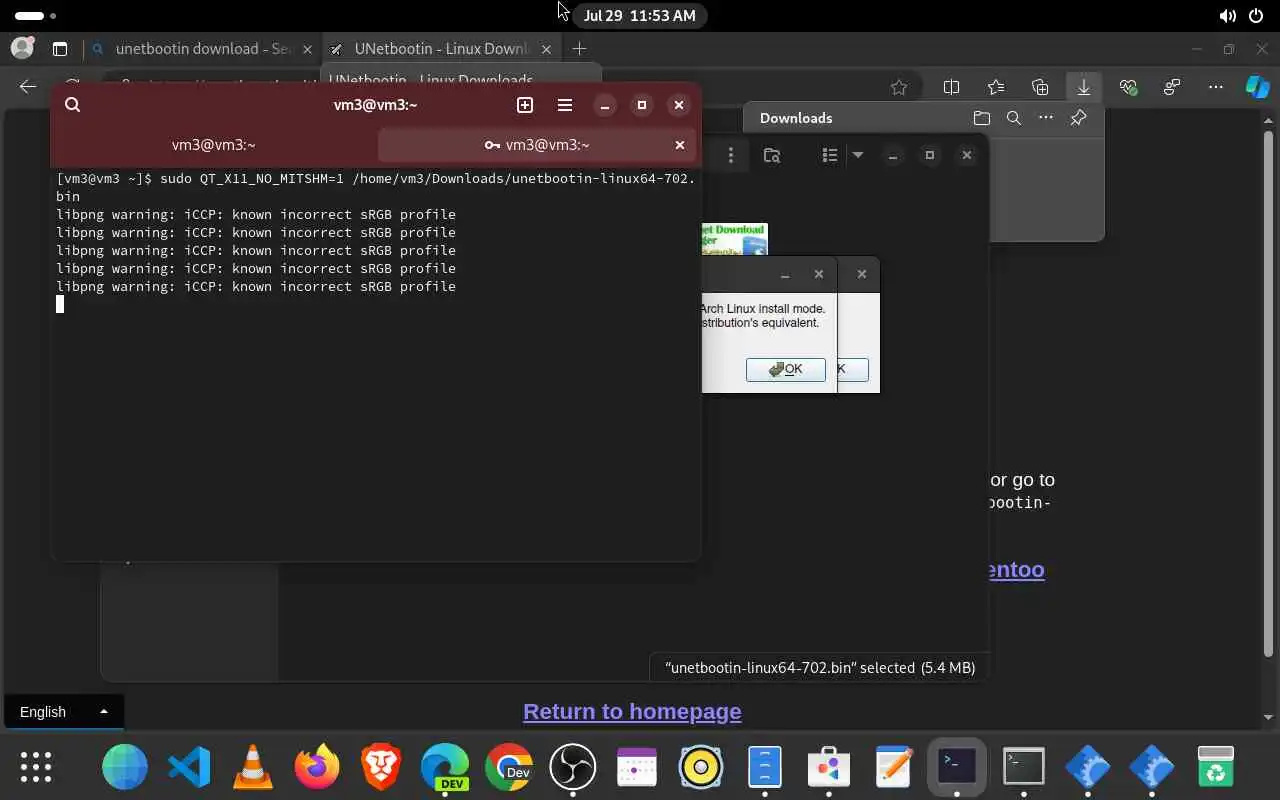Open the English language dropdown

[64, 711]
